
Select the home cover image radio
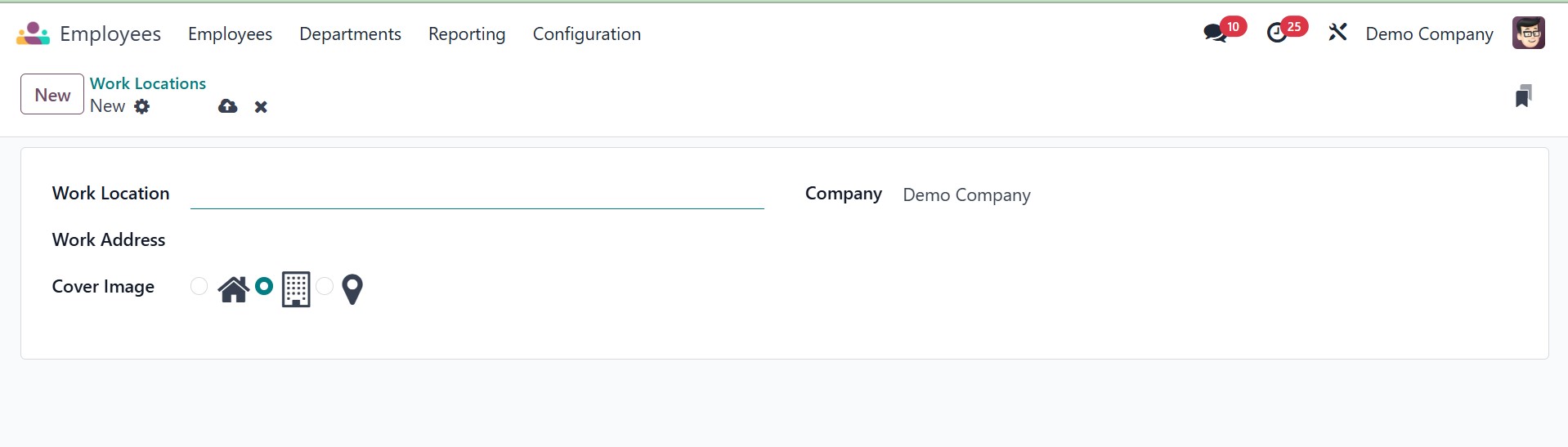tap(199, 286)
